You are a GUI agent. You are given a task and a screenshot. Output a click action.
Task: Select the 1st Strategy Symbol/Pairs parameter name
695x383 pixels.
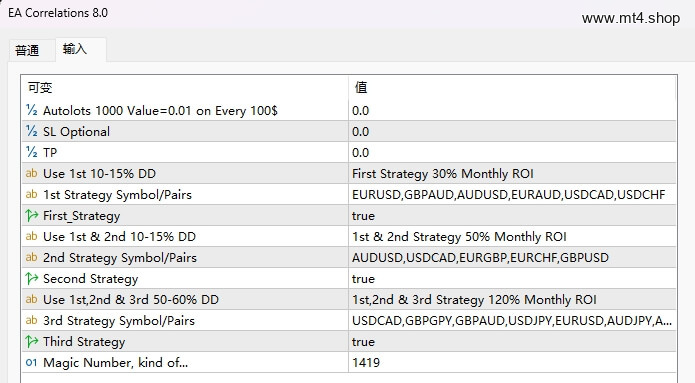tap(117, 195)
